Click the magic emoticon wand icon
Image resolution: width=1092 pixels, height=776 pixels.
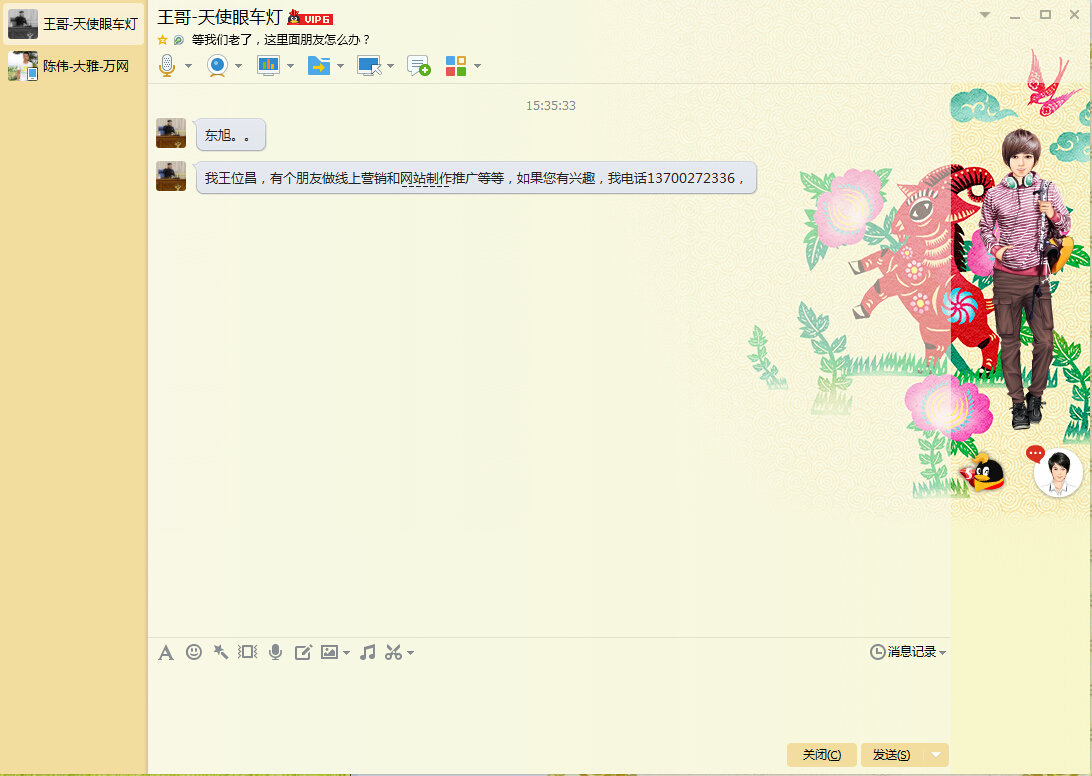click(221, 652)
